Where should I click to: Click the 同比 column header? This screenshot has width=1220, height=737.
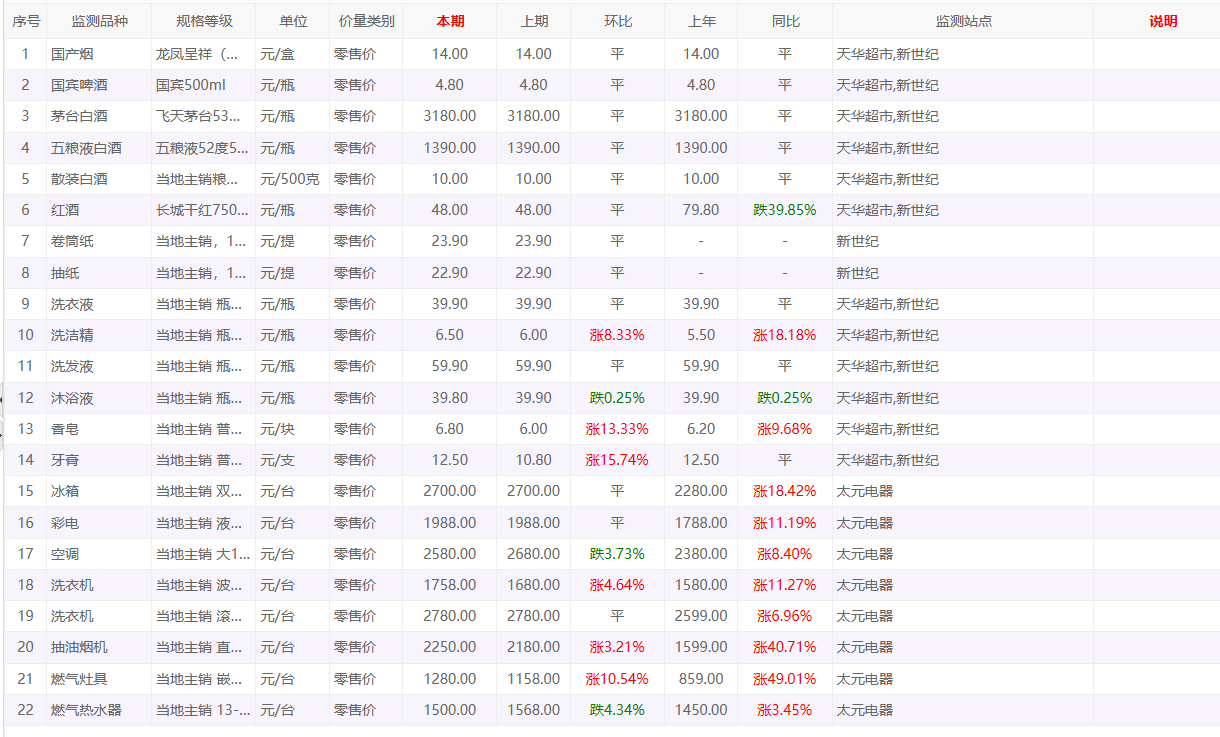tap(785, 21)
